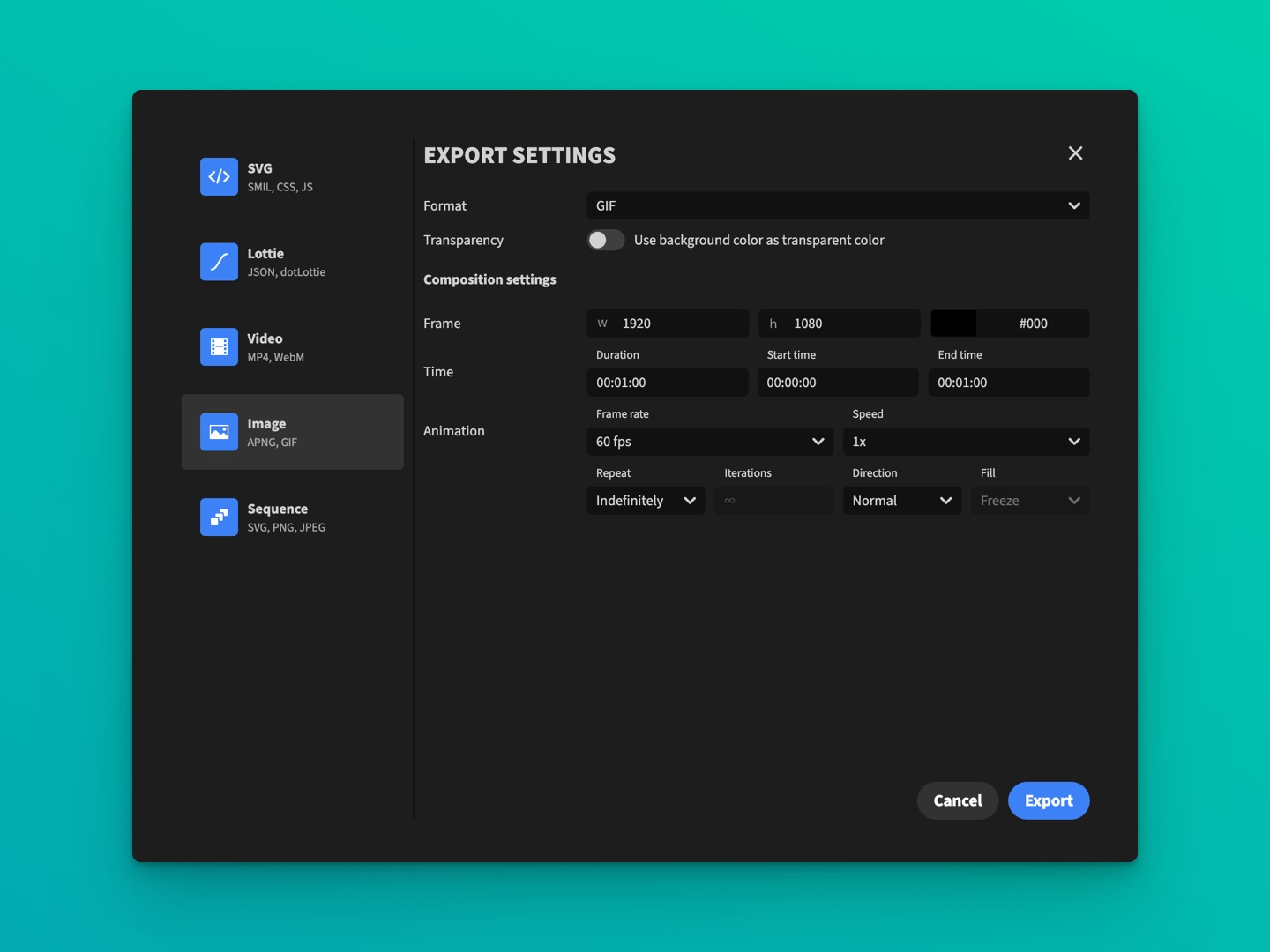This screenshot has height=952, width=1270.
Task: Open the Format dropdown showing GIF
Action: point(838,205)
